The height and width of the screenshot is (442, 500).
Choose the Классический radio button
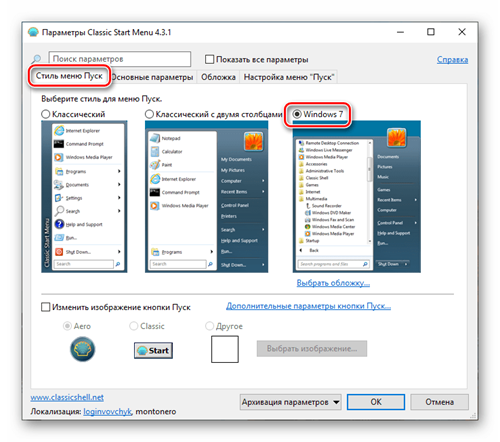[46, 114]
